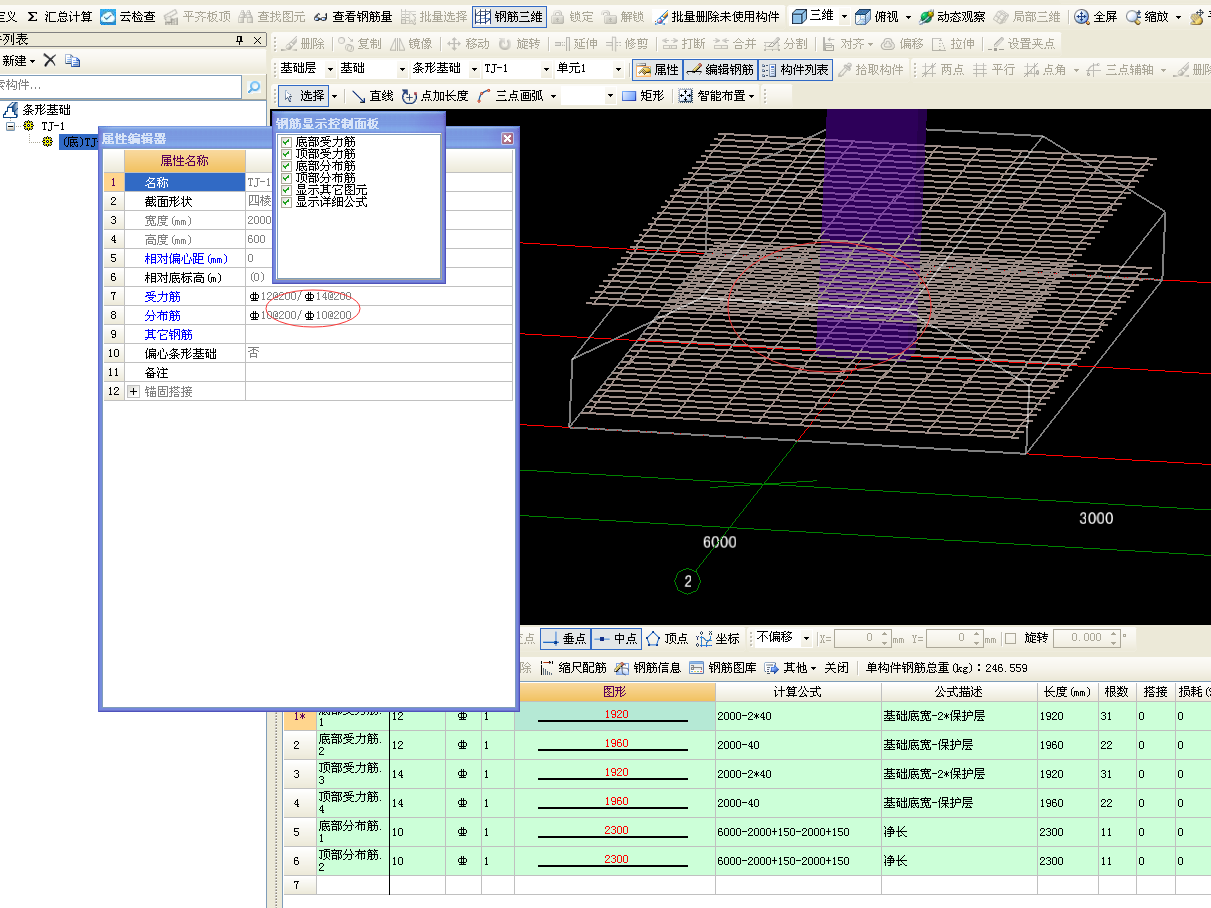Click the component search input box
This screenshot has height=908, width=1211.
[x=121, y=86]
